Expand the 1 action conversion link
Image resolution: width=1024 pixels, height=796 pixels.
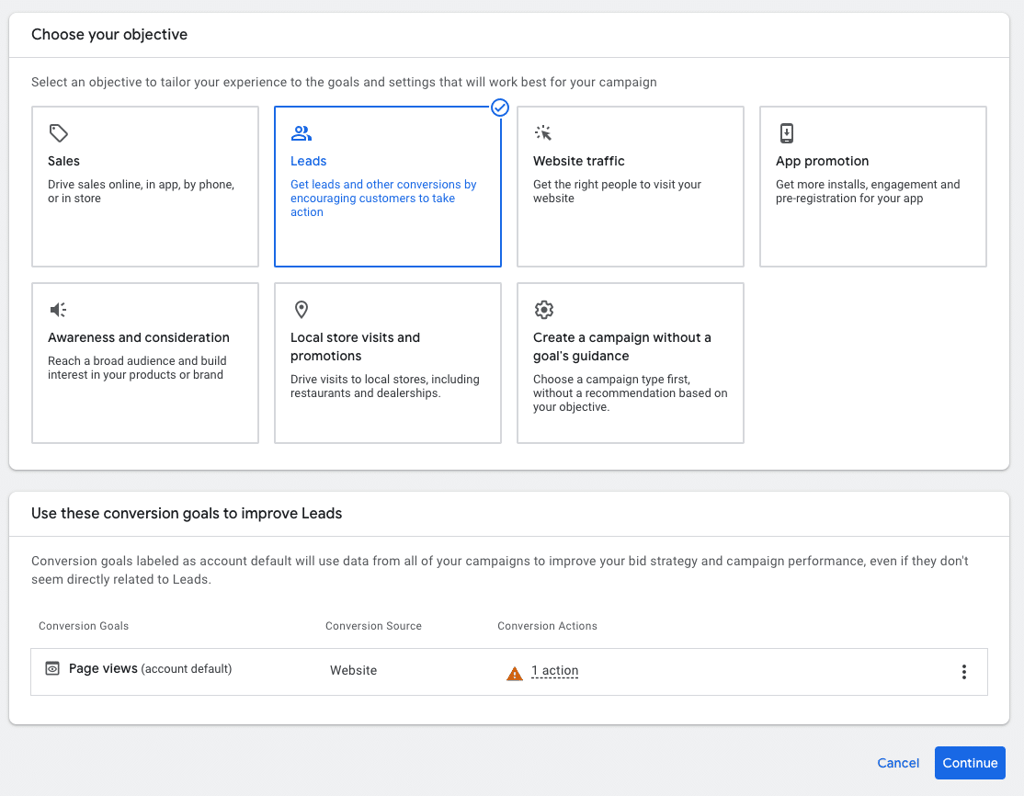pyautogui.click(x=554, y=671)
